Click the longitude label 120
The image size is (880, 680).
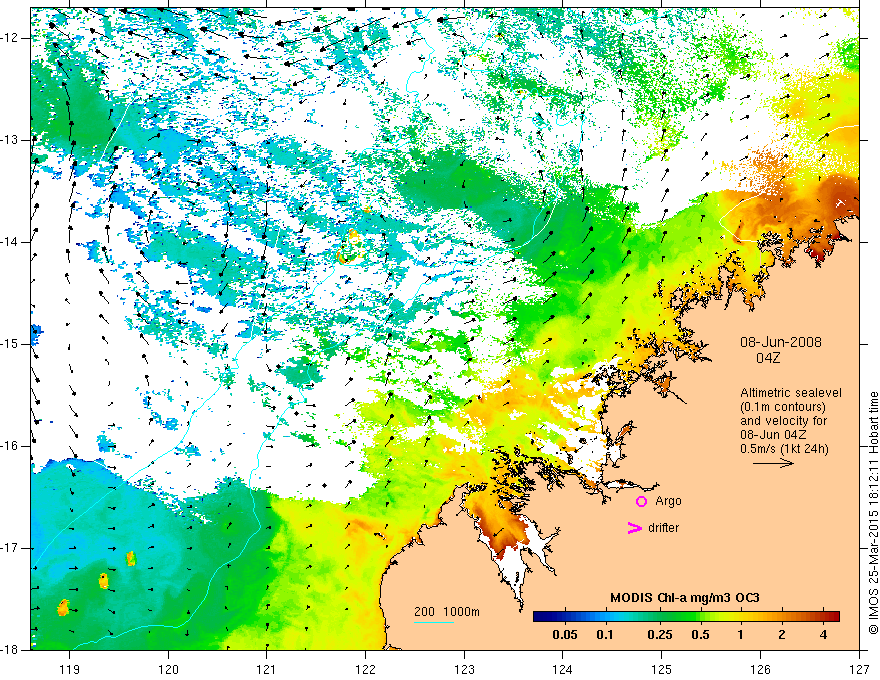168,669
